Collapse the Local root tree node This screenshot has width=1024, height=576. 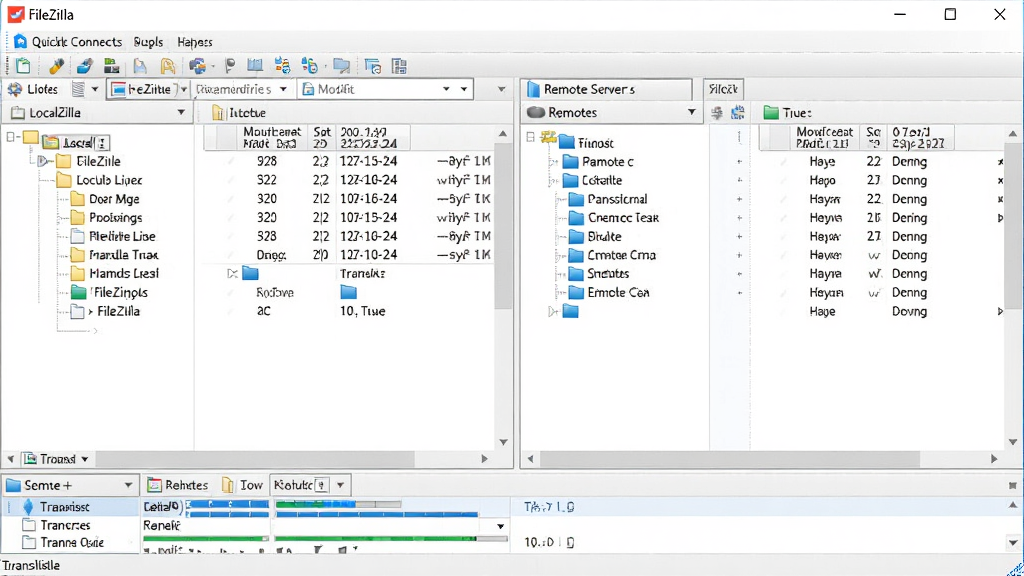tap(10, 137)
